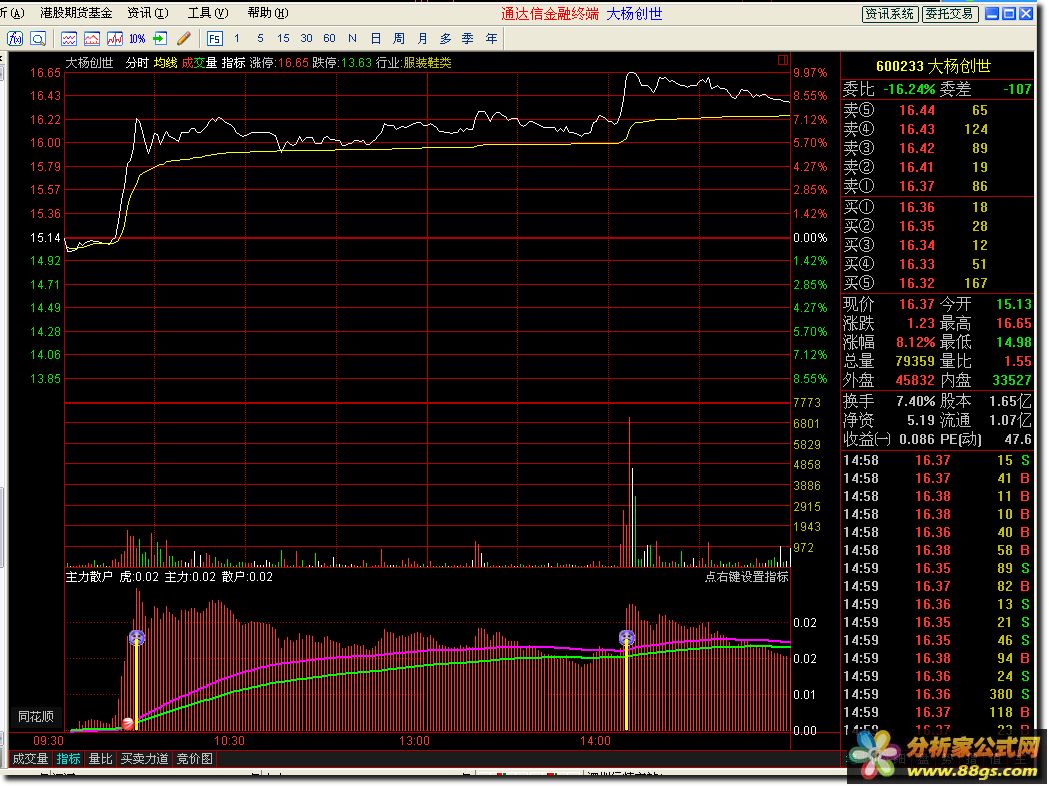Click 点右键设置指标 indicator settings text
This screenshot has width=1049, height=786.
[747, 577]
